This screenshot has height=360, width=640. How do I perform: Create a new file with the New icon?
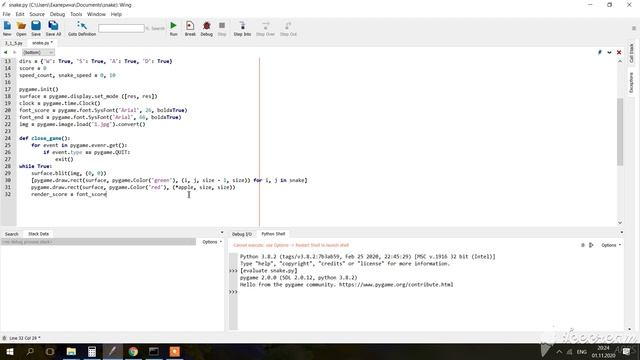(x=7, y=29)
